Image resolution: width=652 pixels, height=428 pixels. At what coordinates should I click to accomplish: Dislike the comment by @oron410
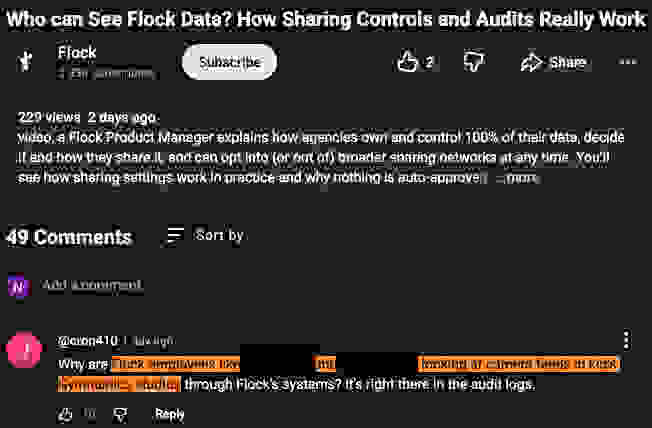click(119, 414)
